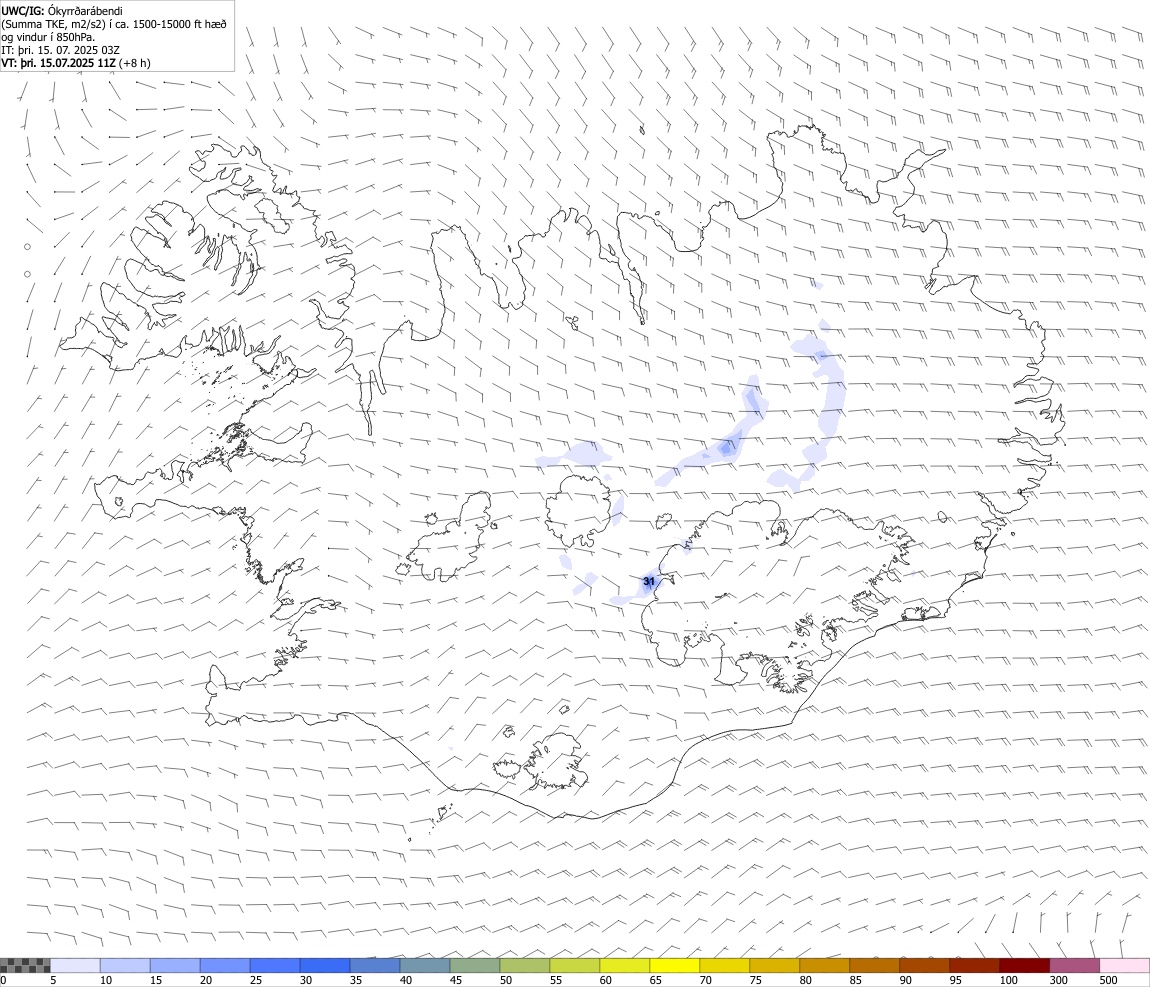Select the legend swatch between 90 and 95
Viewport: 1150px width, 987px height.
click(x=924, y=965)
